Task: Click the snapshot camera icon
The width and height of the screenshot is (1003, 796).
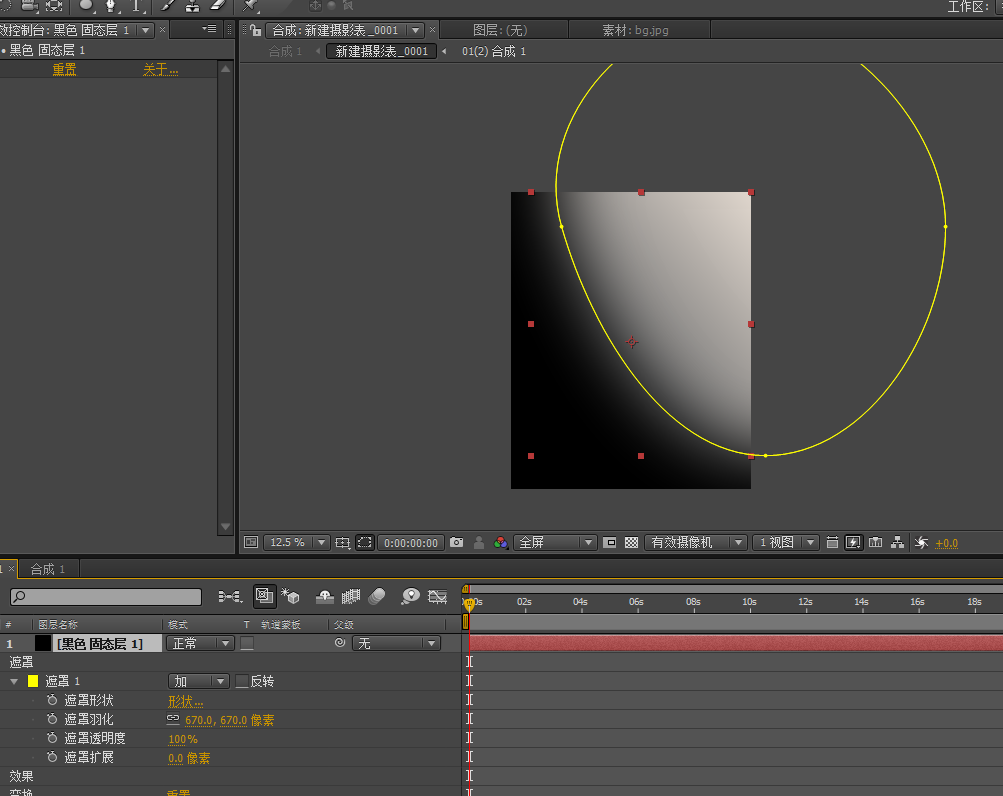Action: pyautogui.click(x=457, y=542)
